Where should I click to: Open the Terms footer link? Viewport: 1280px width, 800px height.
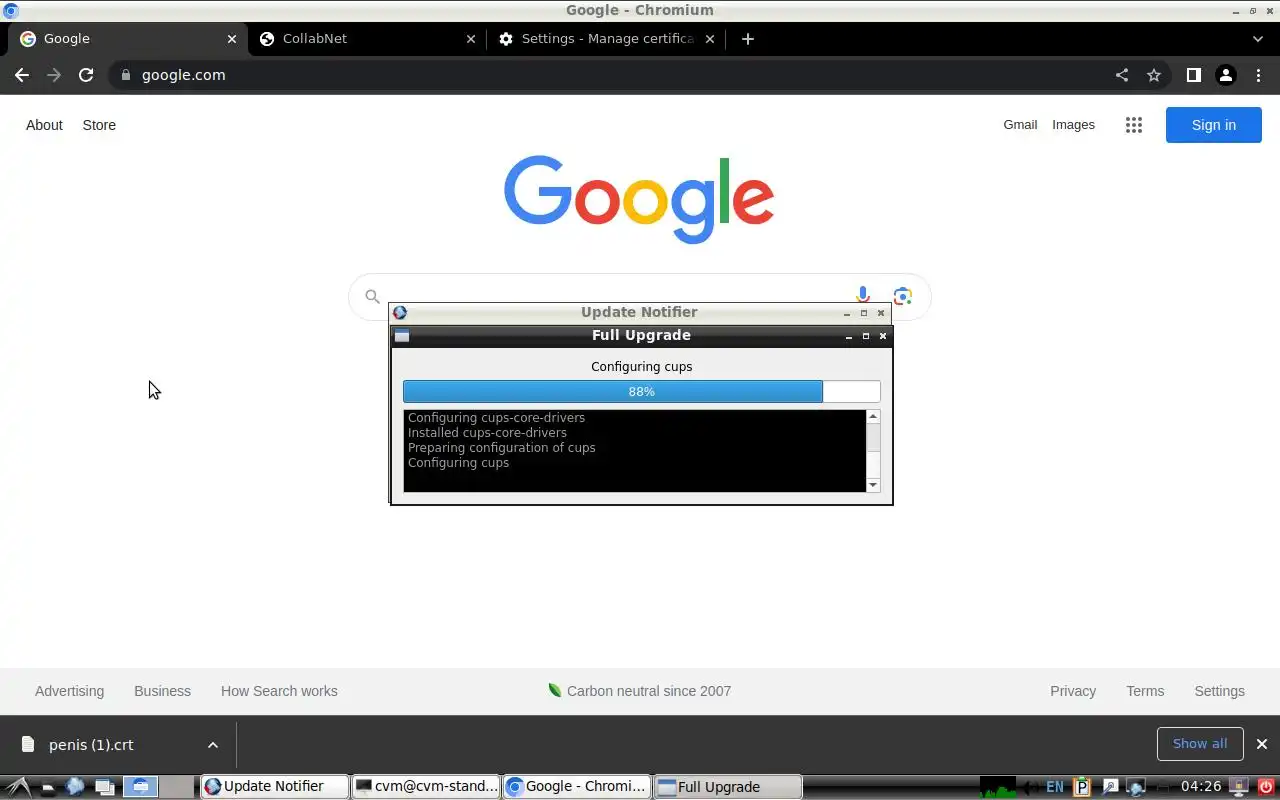click(x=1145, y=691)
